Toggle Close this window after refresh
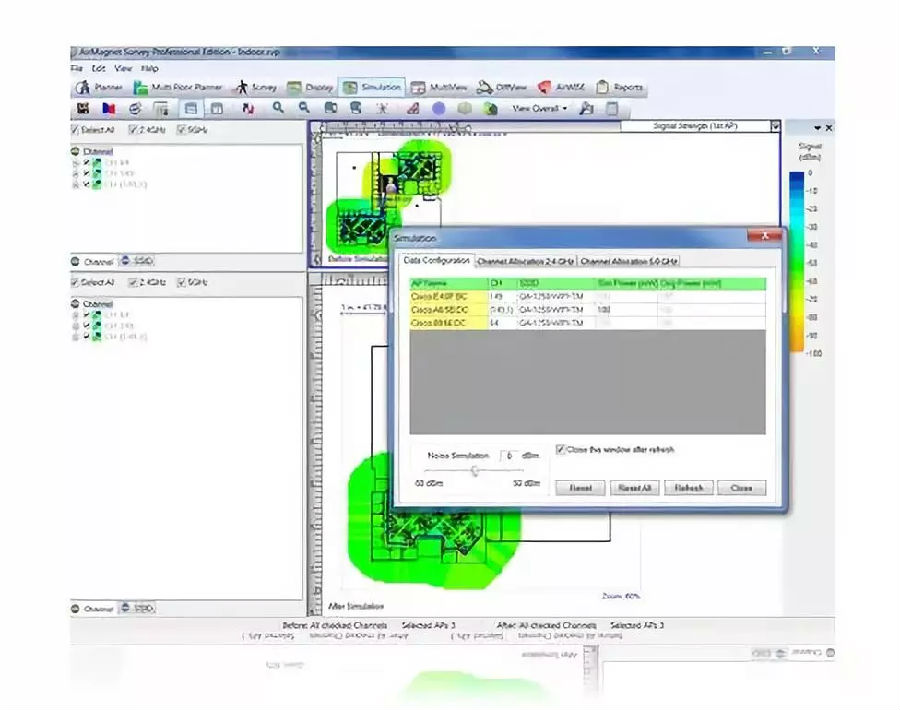Image resolution: width=900 pixels, height=710 pixels. click(560, 450)
